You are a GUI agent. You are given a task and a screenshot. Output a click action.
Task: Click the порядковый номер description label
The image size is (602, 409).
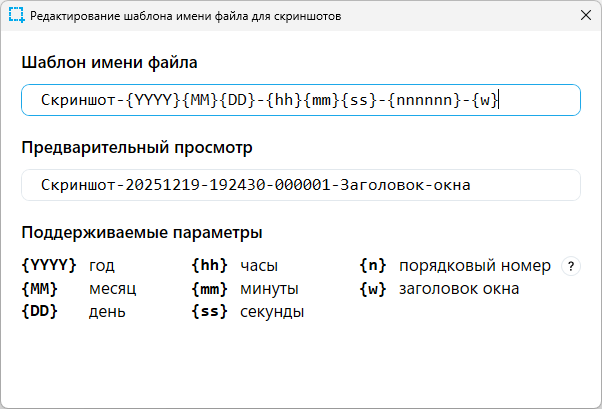click(x=475, y=266)
